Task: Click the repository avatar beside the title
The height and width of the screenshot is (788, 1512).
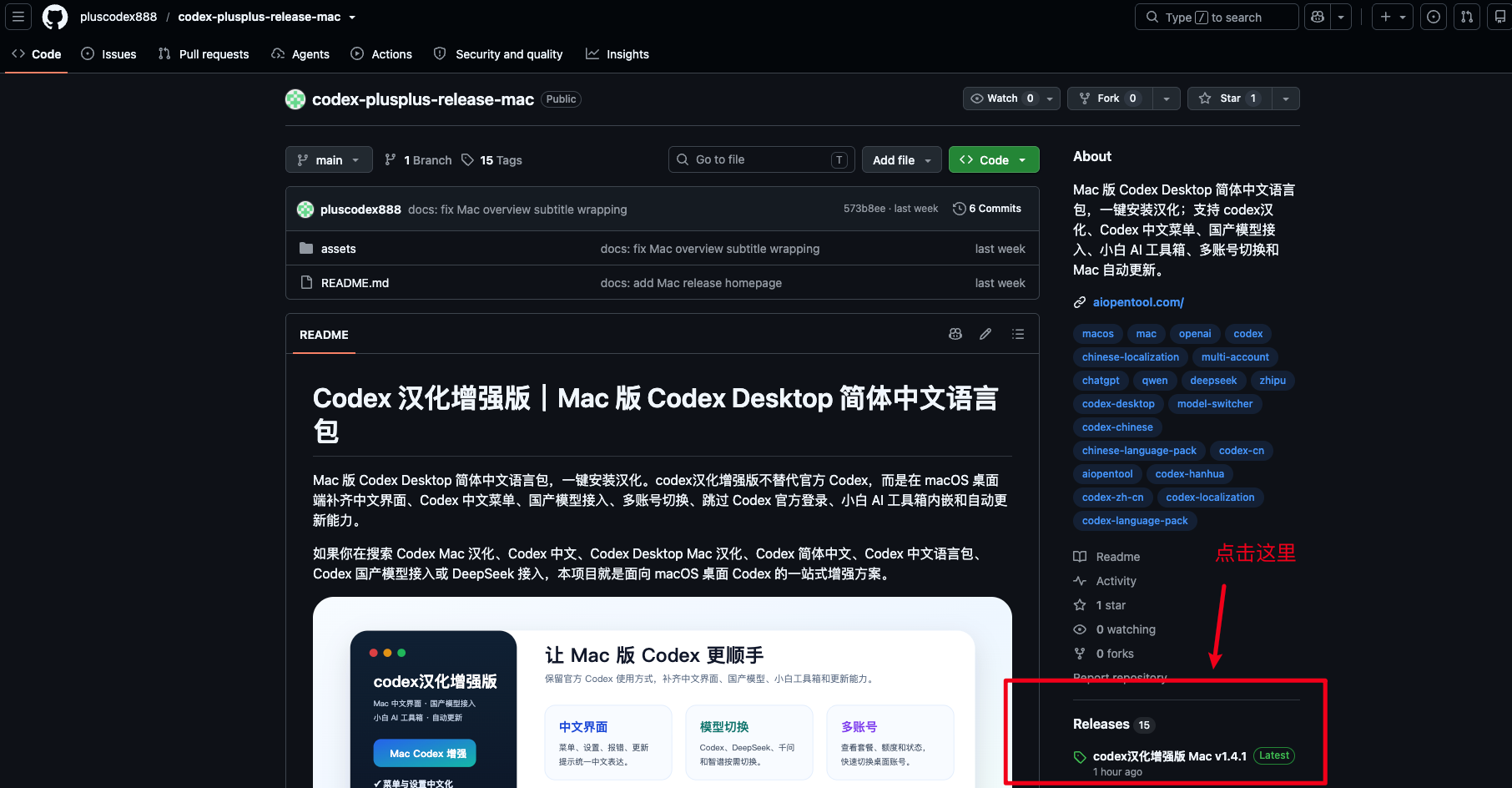Action: (x=295, y=99)
